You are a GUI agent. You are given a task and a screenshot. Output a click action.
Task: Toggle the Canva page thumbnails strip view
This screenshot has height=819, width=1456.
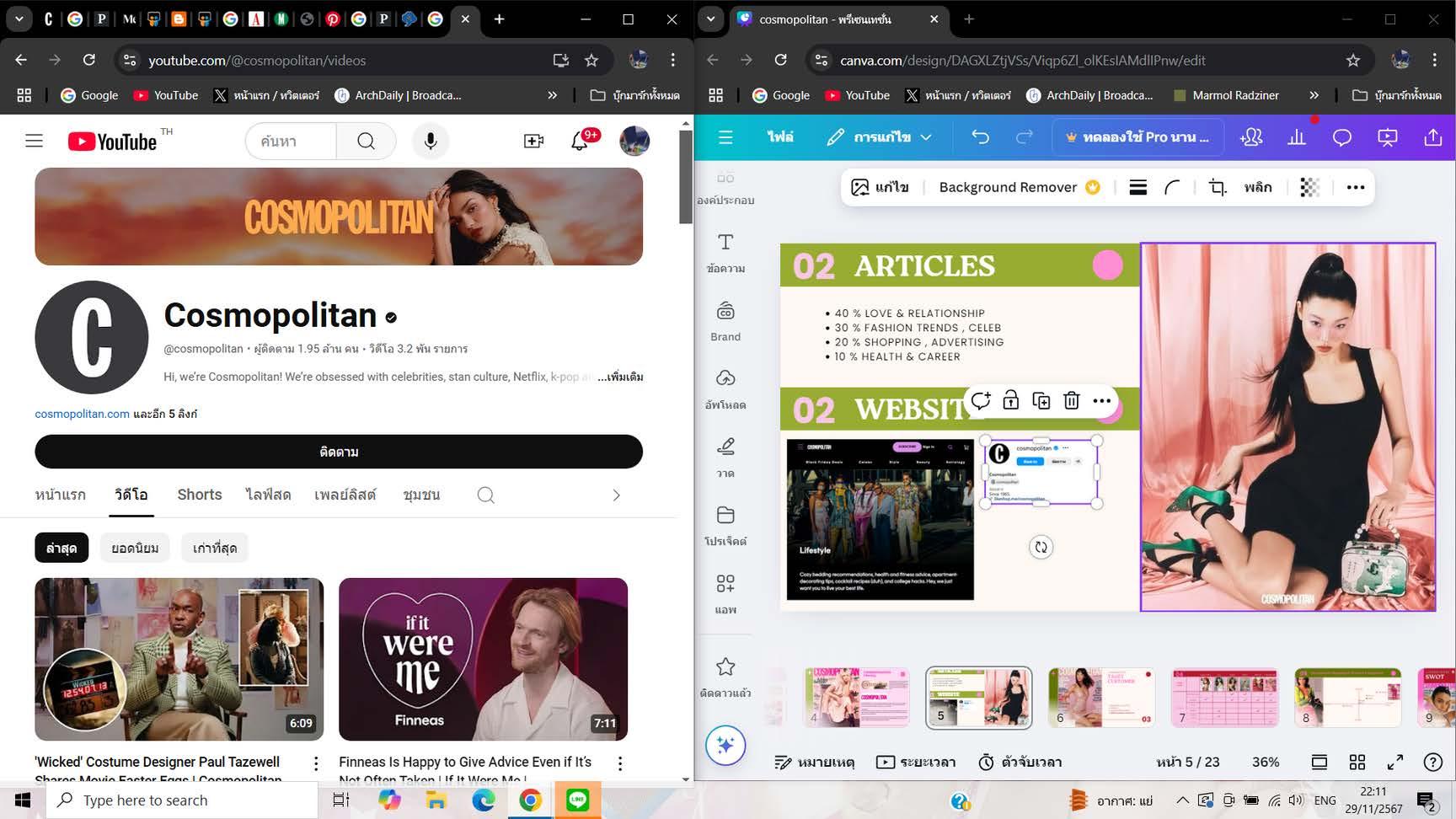click(1319, 762)
